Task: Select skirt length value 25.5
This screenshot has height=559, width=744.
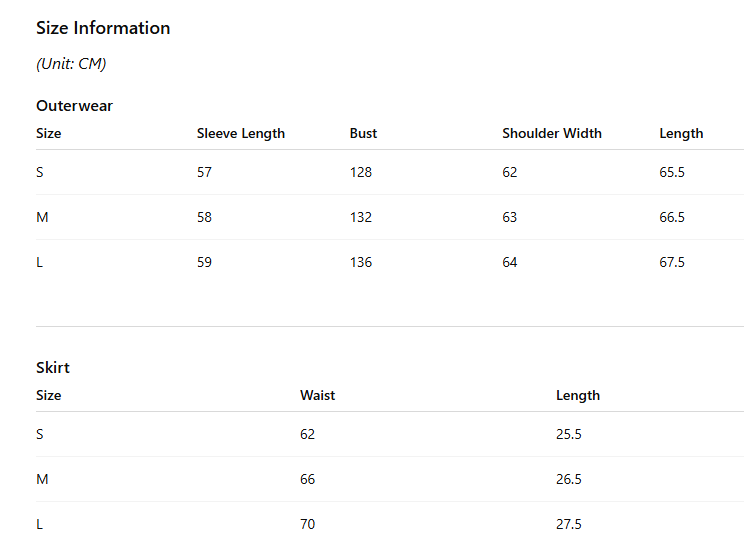Action: click(x=568, y=434)
